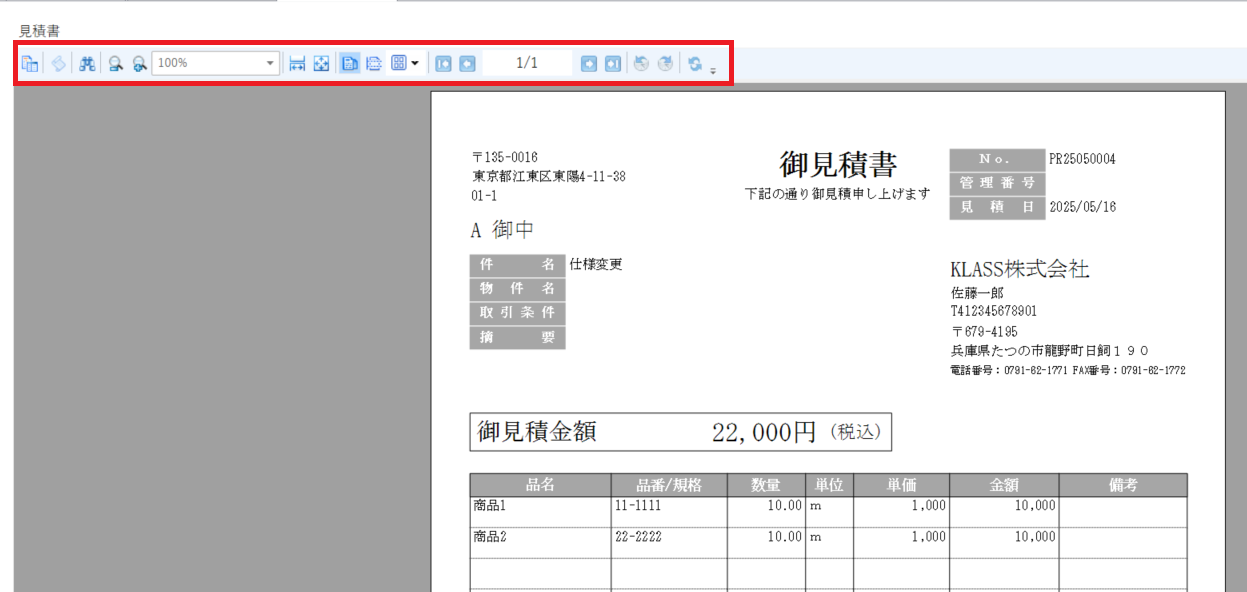Click the 物件名 label cell

[x=517, y=289]
